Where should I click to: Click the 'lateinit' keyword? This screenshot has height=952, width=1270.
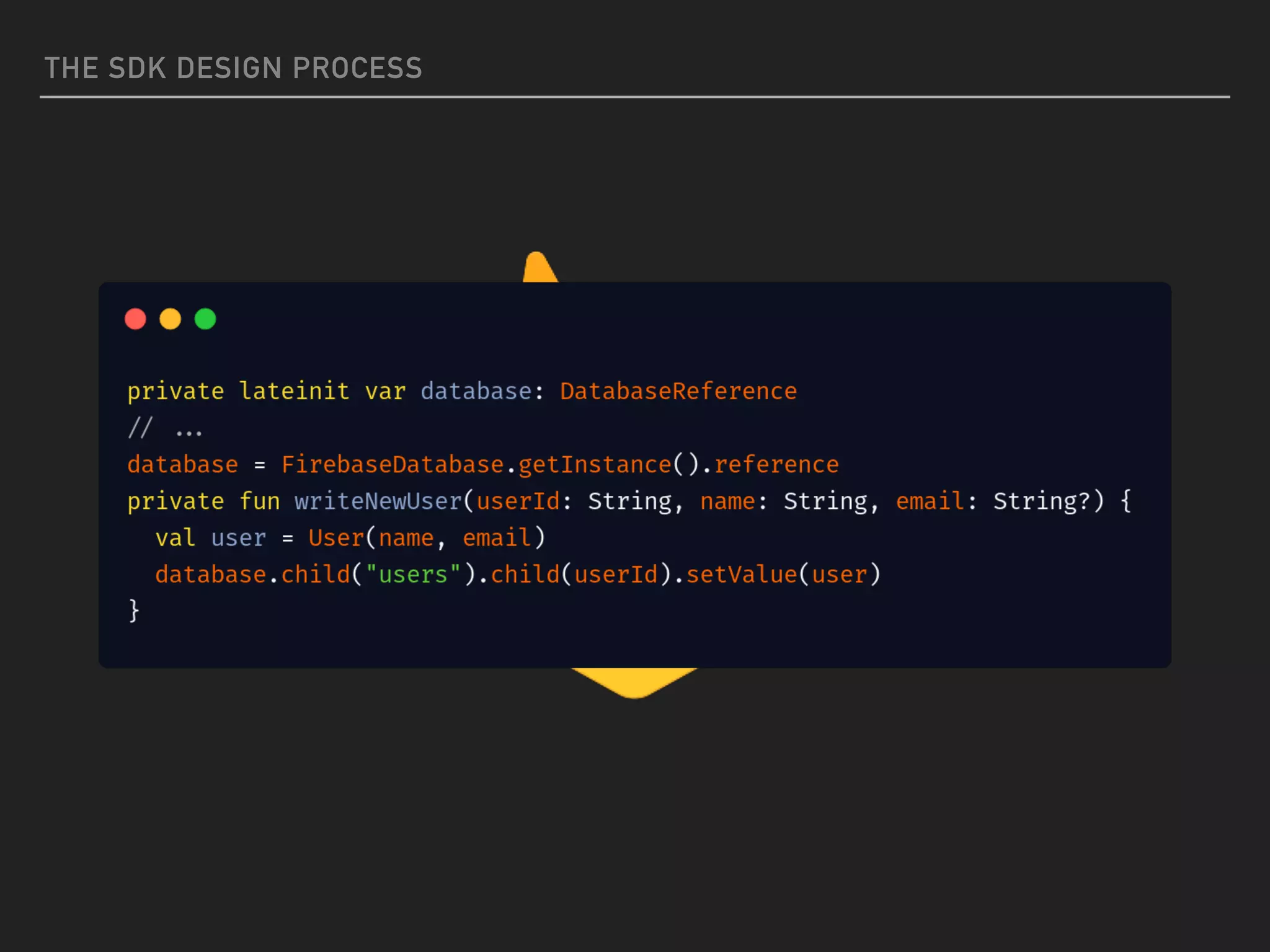[x=295, y=391]
